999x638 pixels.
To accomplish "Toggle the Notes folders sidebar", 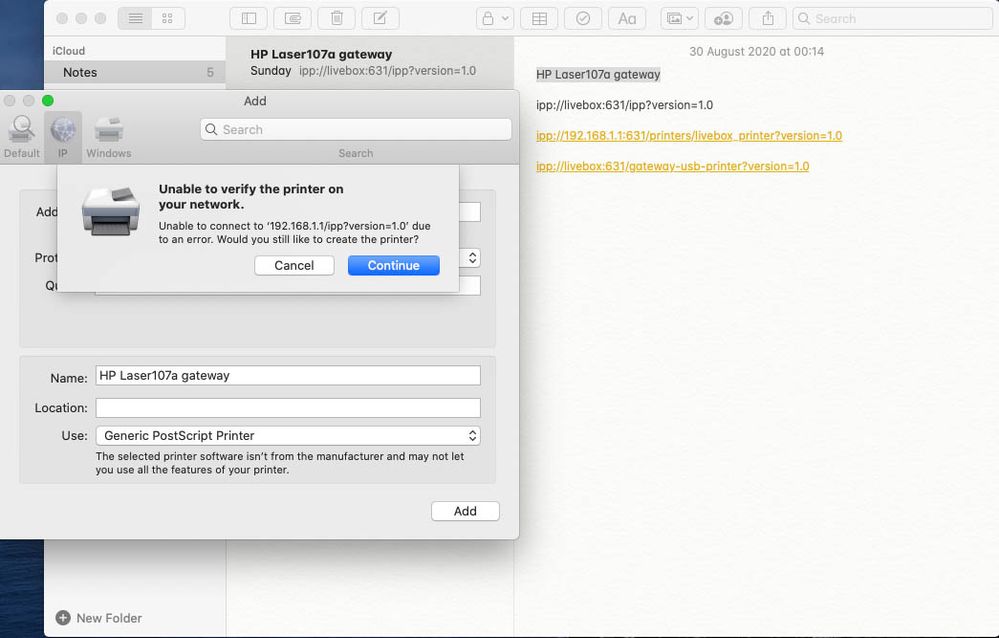I will point(248,18).
